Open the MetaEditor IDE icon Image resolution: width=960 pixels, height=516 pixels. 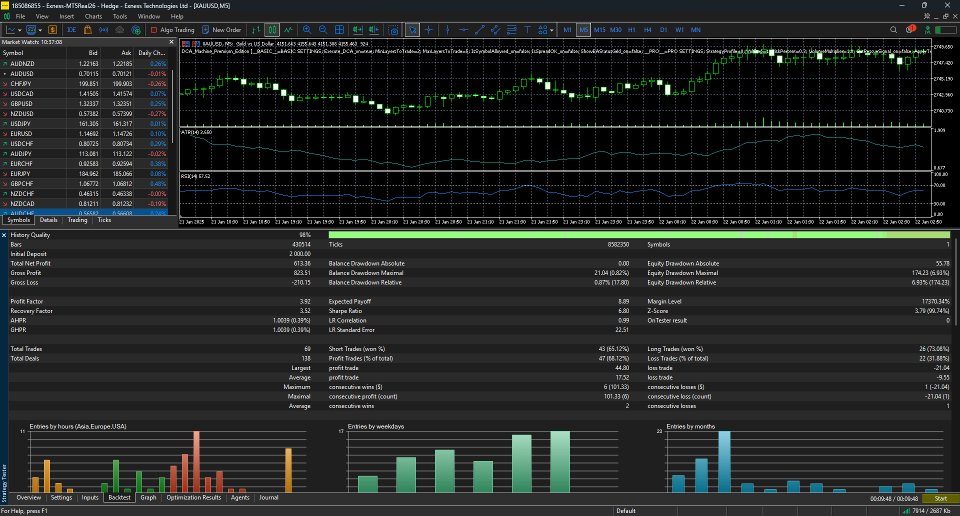pyautogui.click(x=72, y=29)
